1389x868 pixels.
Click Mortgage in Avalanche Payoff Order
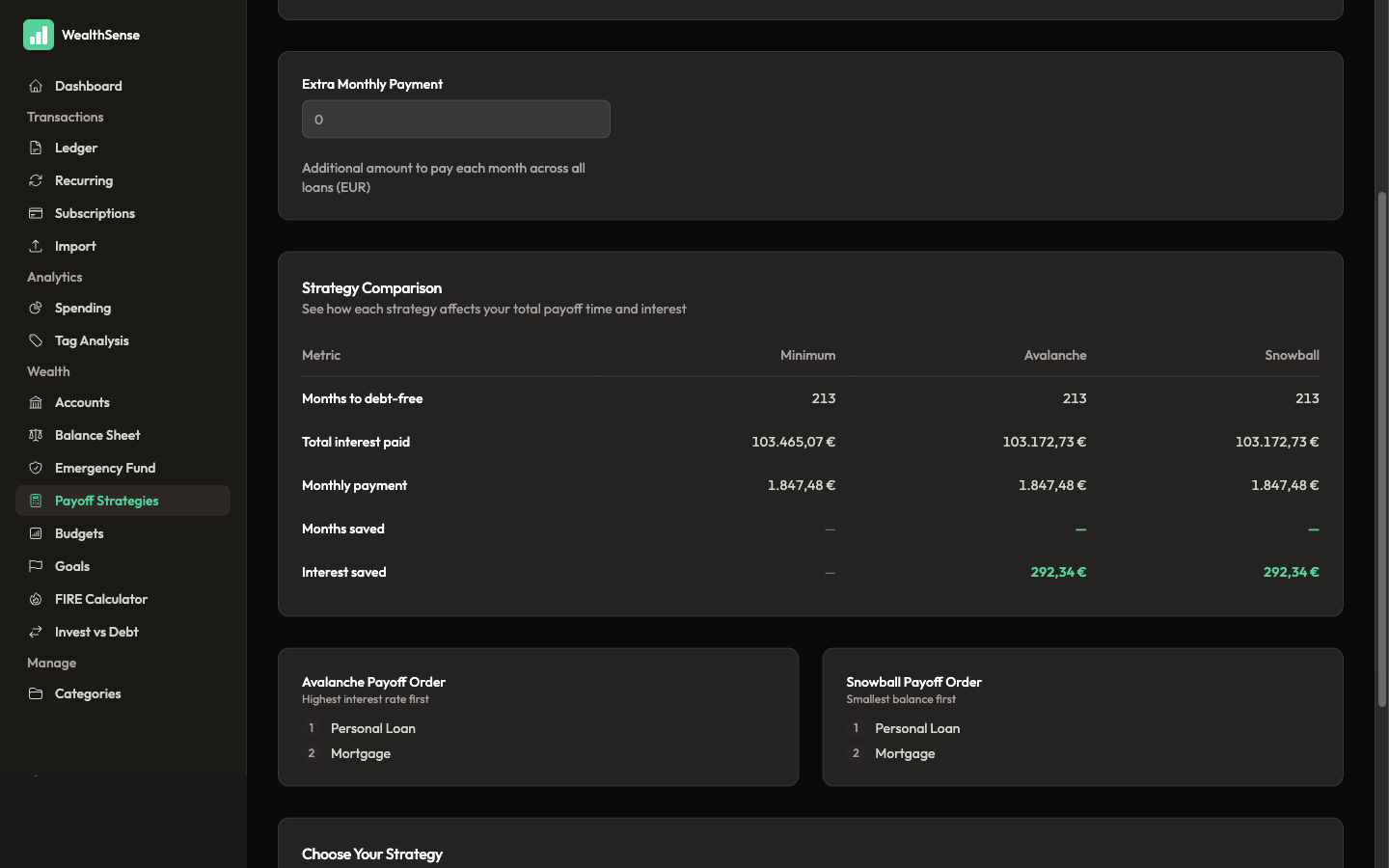[360, 753]
